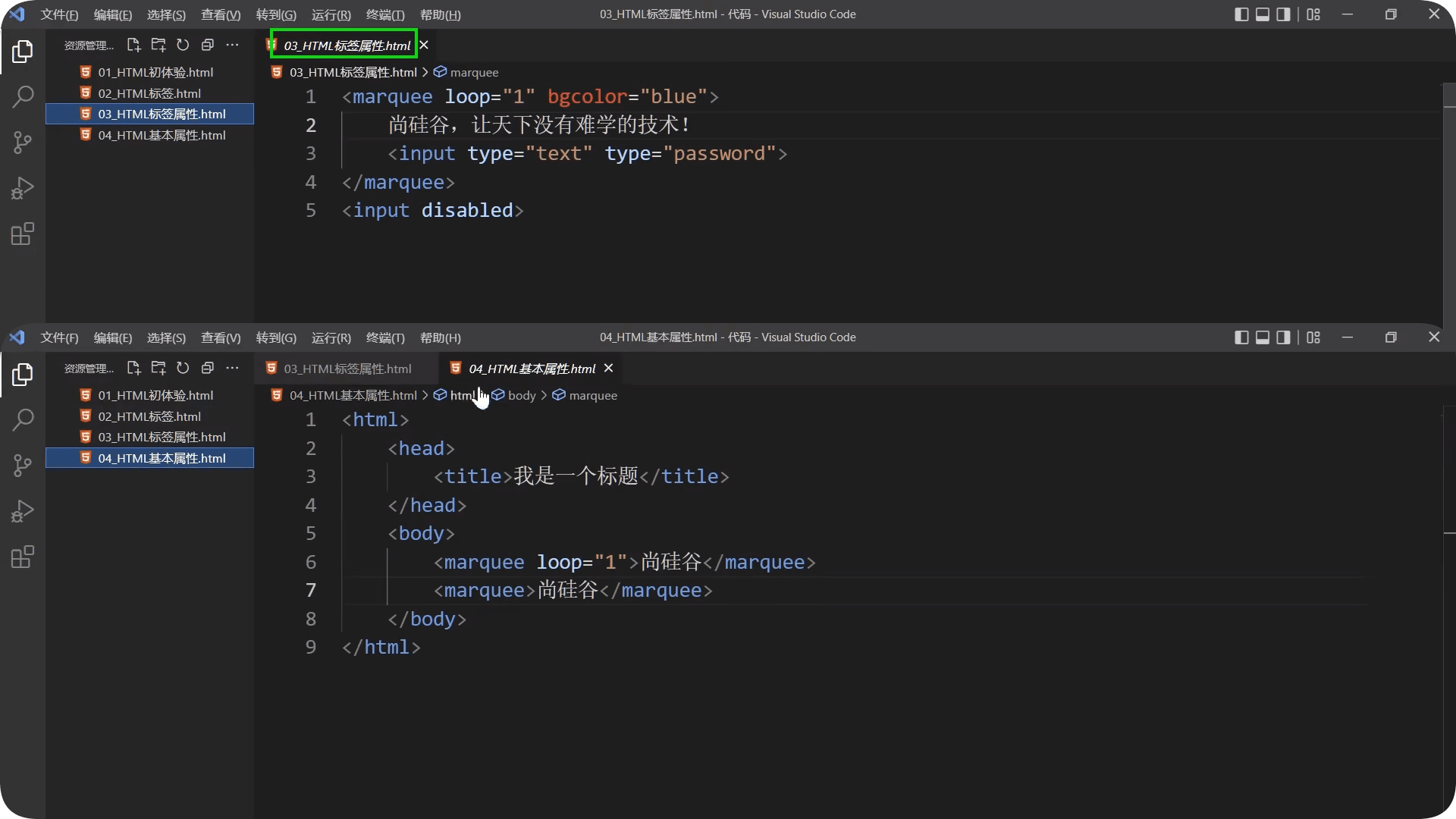Image resolution: width=1456 pixels, height=819 pixels.
Task: Open 终端(T) menu in top window
Action: [385, 15]
